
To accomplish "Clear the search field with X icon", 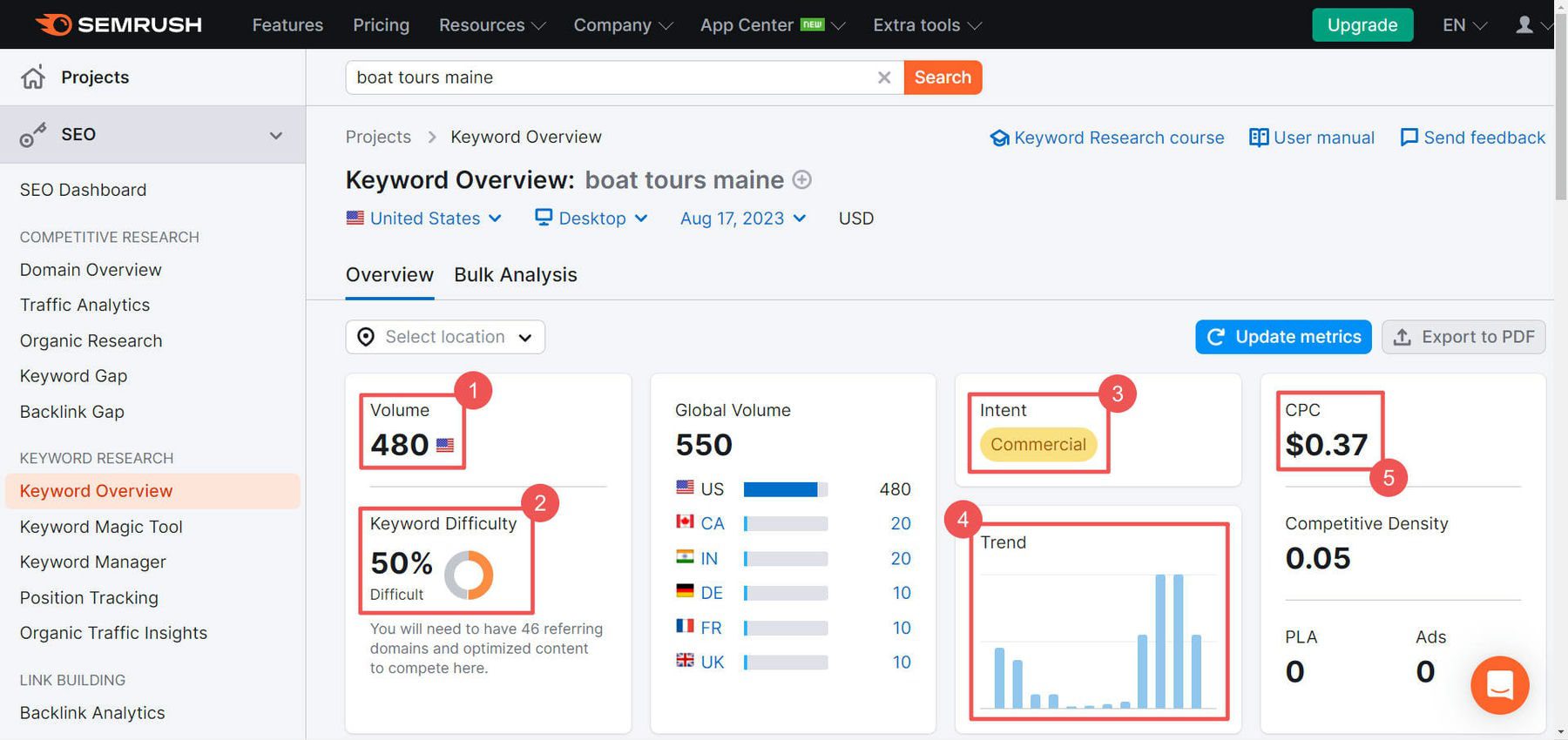I will (x=884, y=77).
